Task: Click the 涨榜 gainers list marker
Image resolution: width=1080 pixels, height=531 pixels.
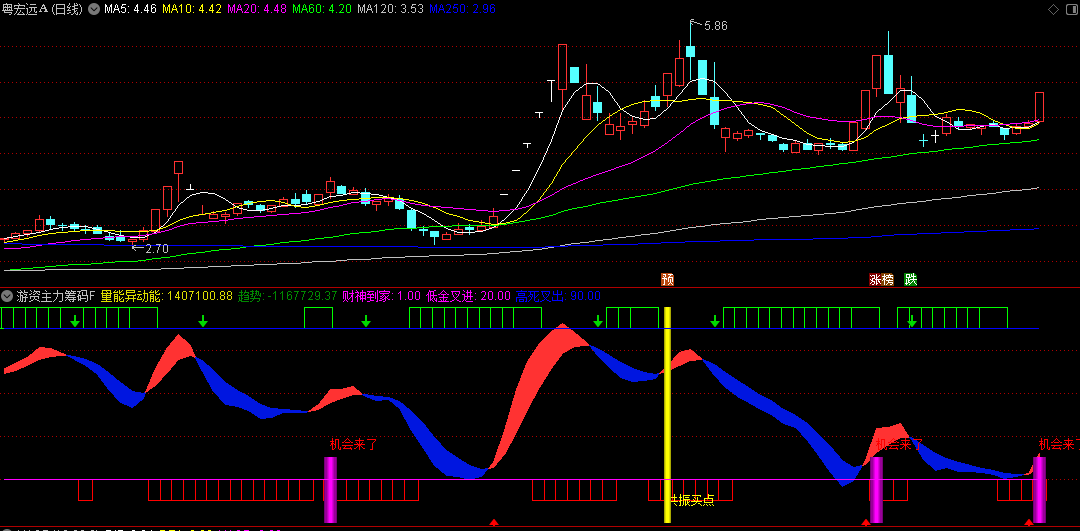Action: 881,280
